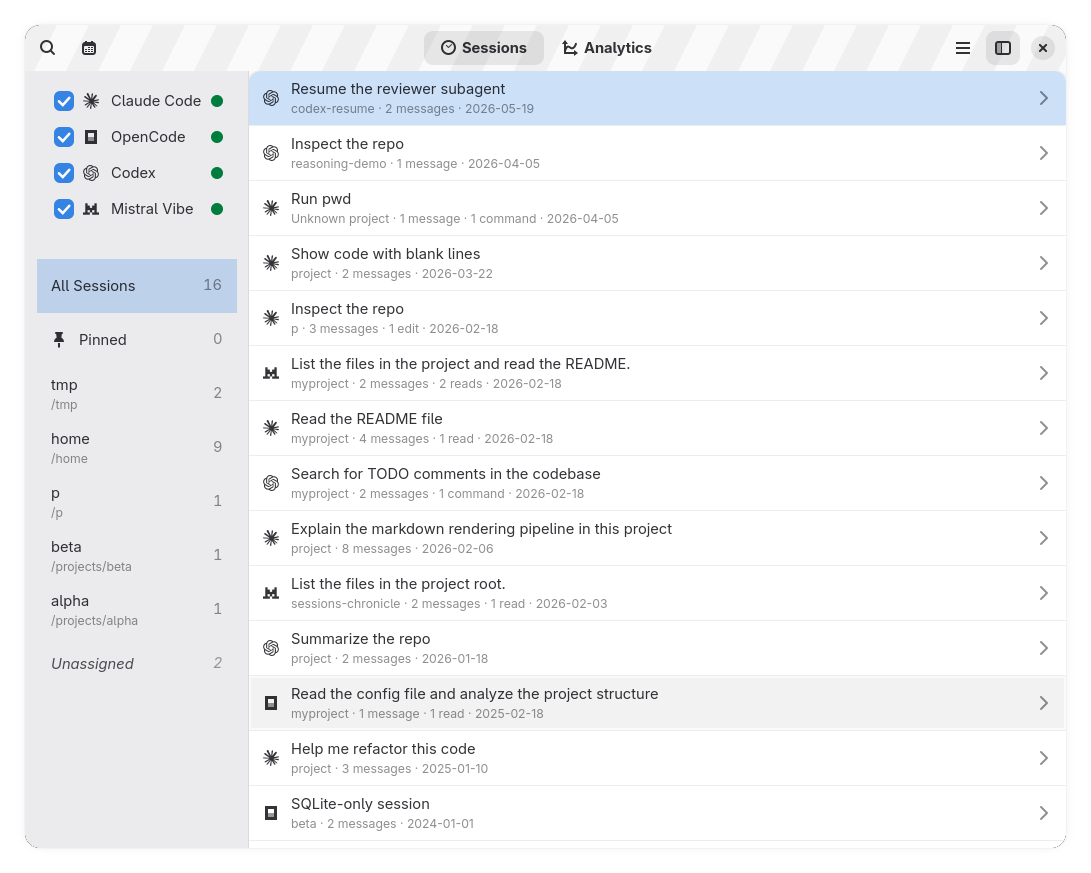Screen dimensions: 1091x873
Task: Click Claude icon on 'Show code with blank lines'
Action: tap(271, 263)
